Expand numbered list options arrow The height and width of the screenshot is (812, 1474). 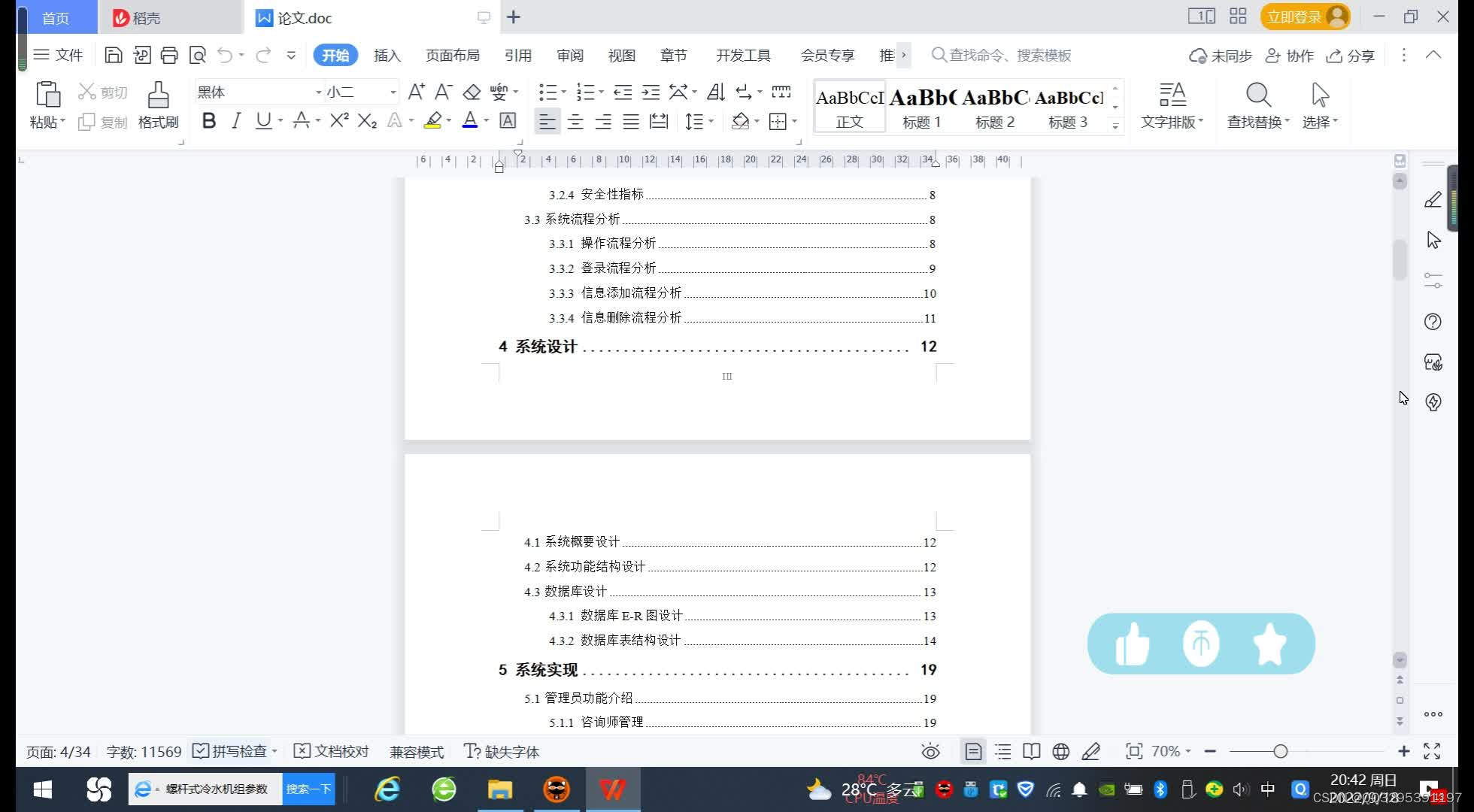point(601,92)
